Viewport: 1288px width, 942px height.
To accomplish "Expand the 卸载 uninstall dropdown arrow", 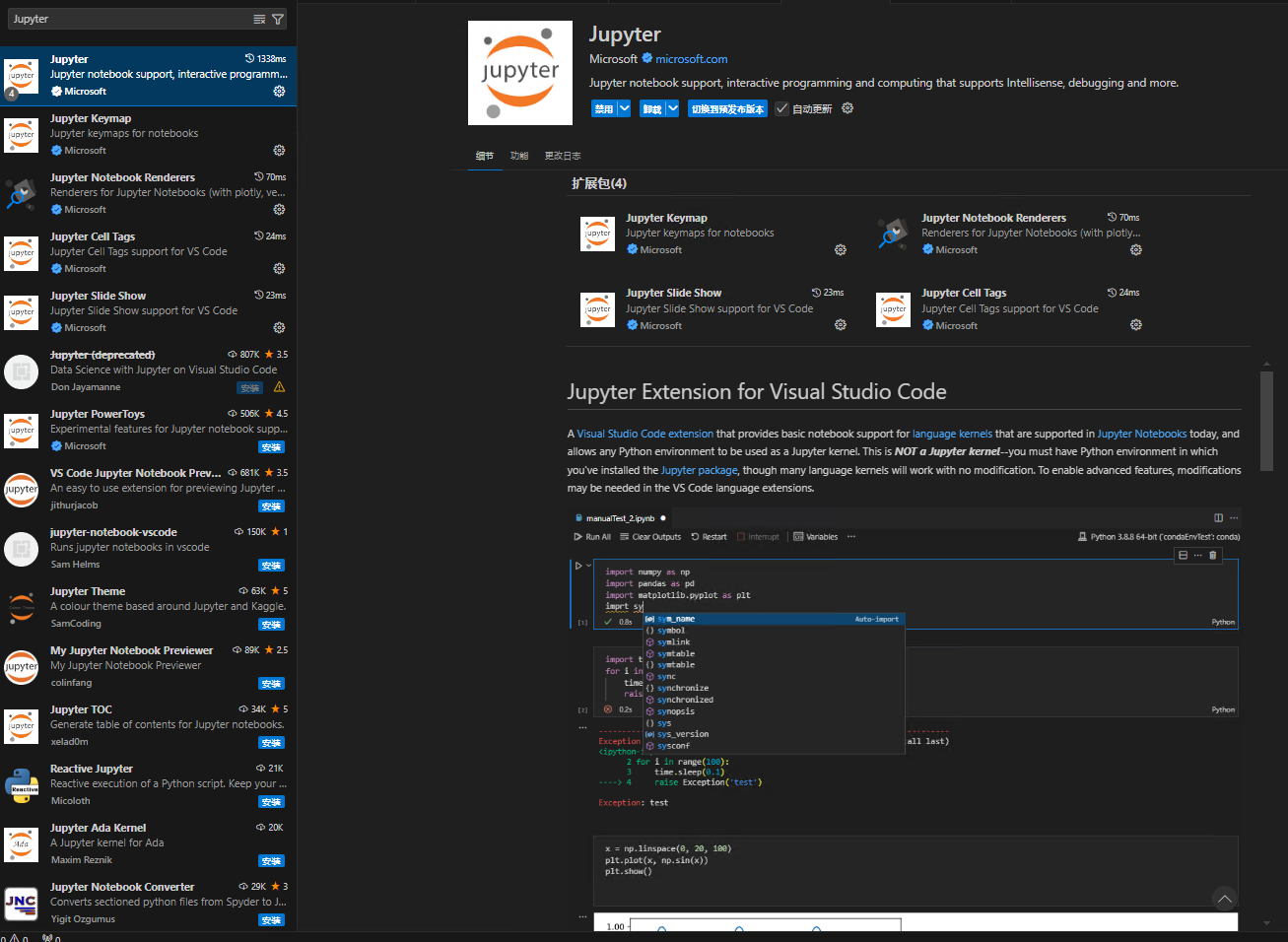I will tap(673, 108).
